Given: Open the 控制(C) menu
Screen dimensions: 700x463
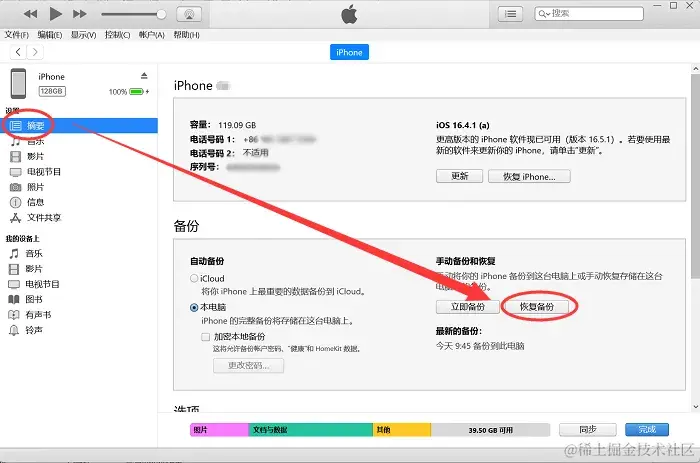Looking at the screenshot, I should point(117,35).
